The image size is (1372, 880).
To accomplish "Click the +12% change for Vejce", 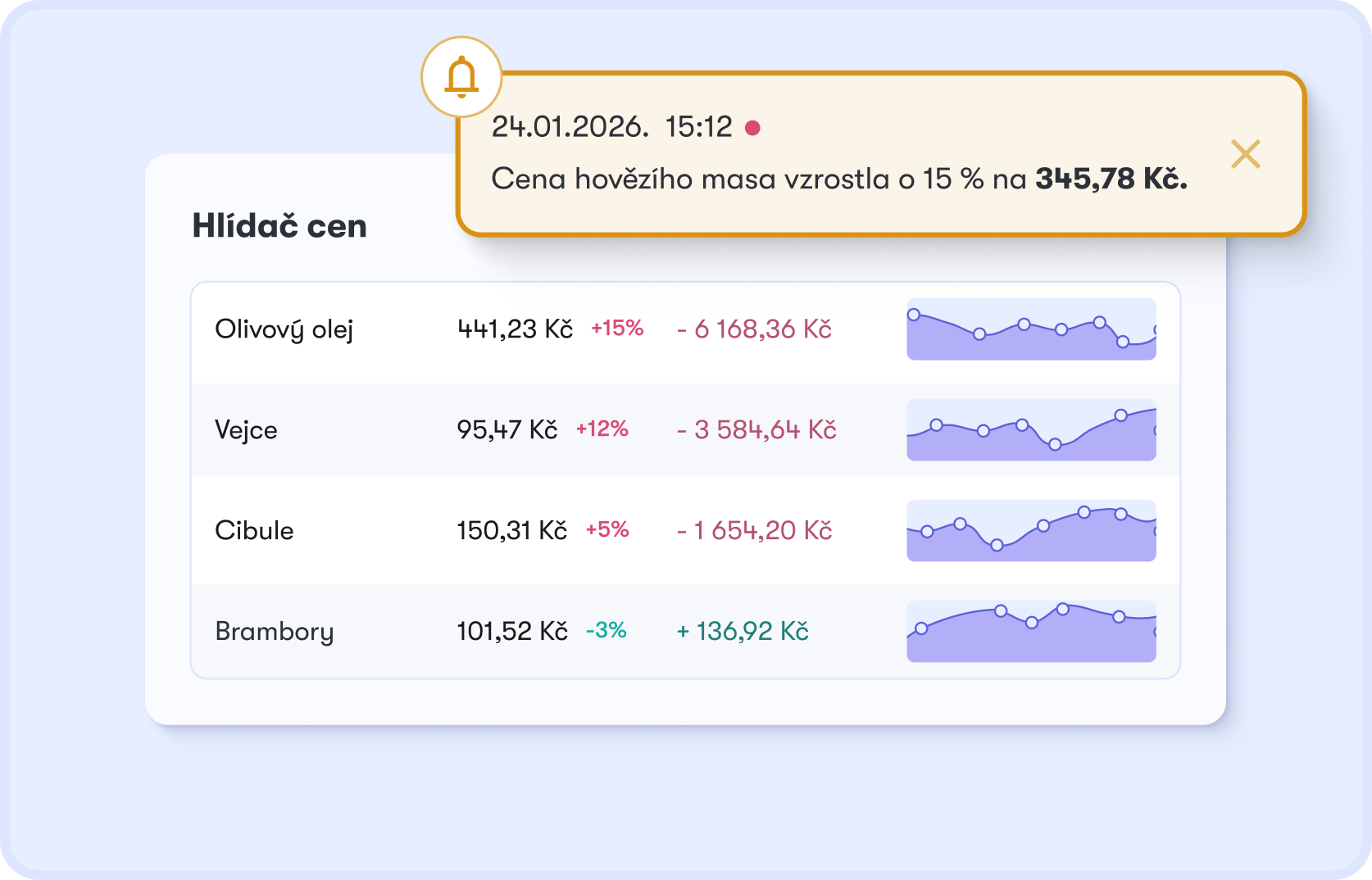I will tap(602, 429).
